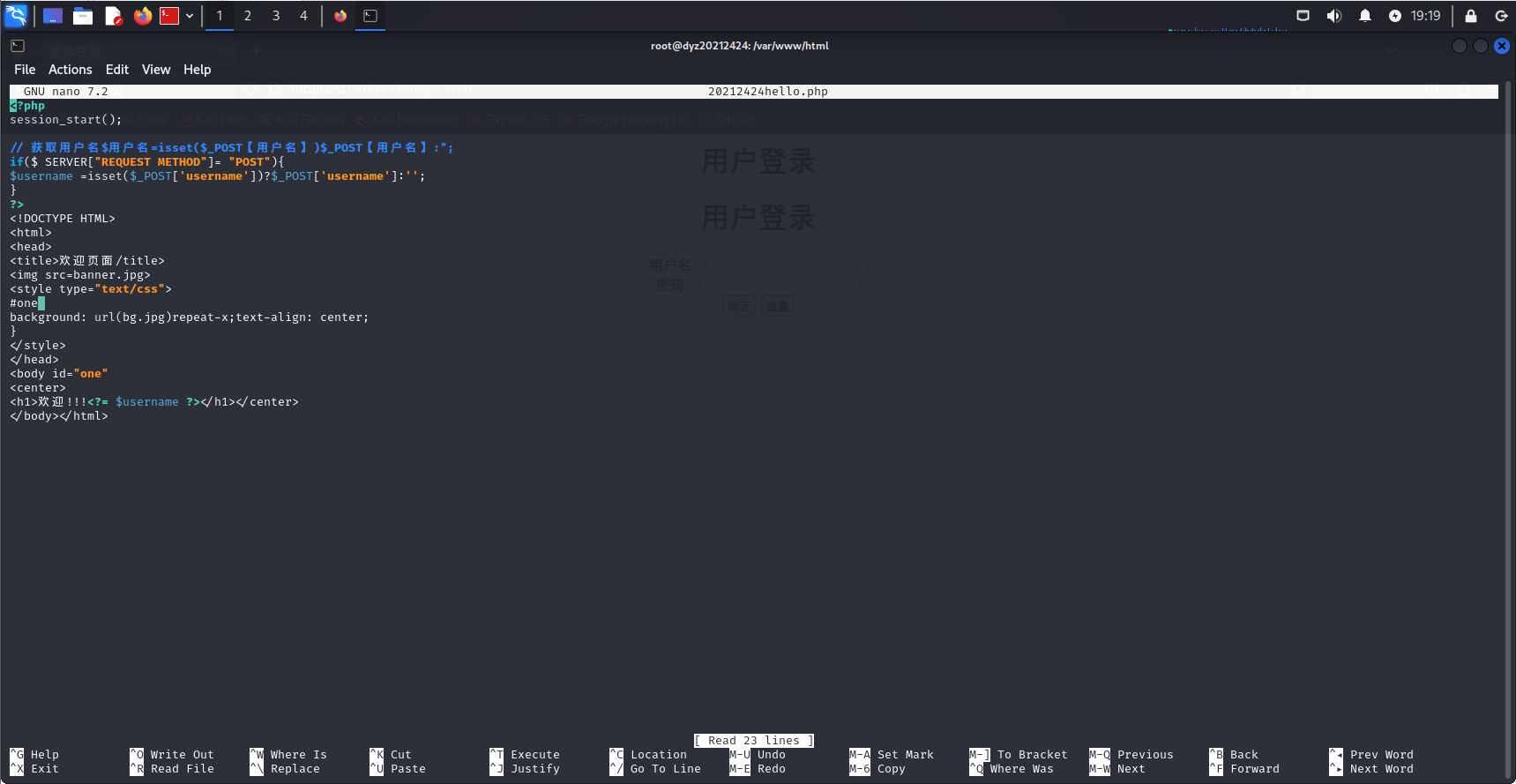The width and height of the screenshot is (1516, 784).
Task: Place cursor on '<!DOCTYPE HTML>' line
Action: [63, 219]
